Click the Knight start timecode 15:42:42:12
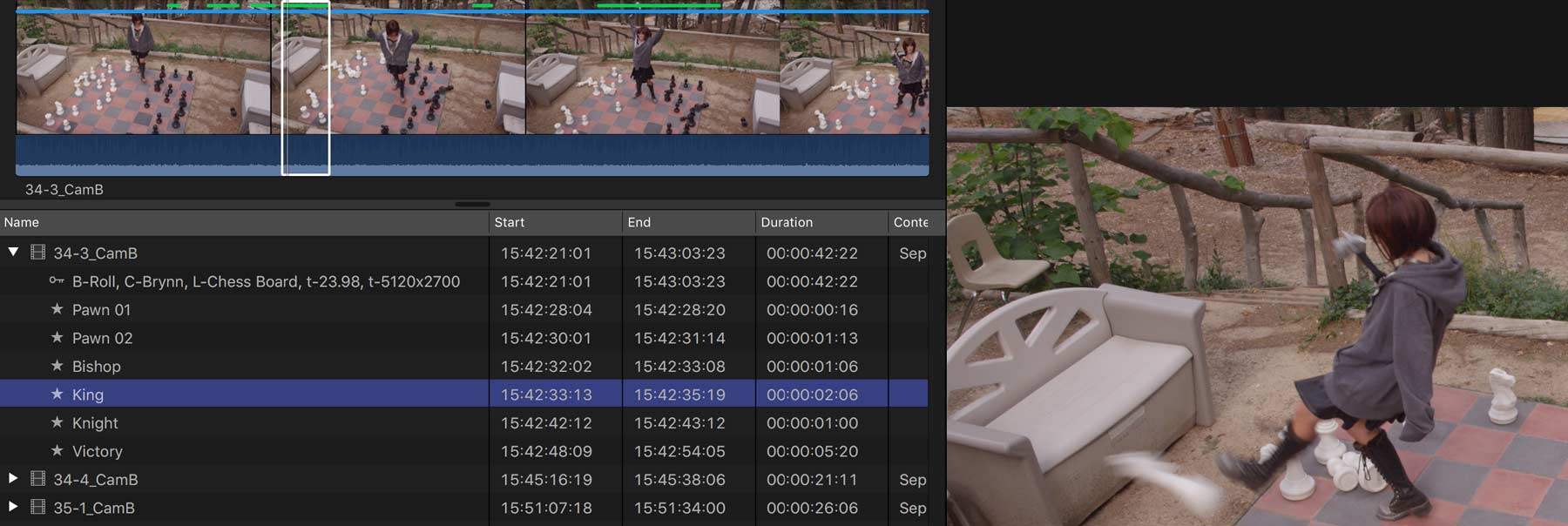This screenshot has height=526, width=1568. (546, 423)
